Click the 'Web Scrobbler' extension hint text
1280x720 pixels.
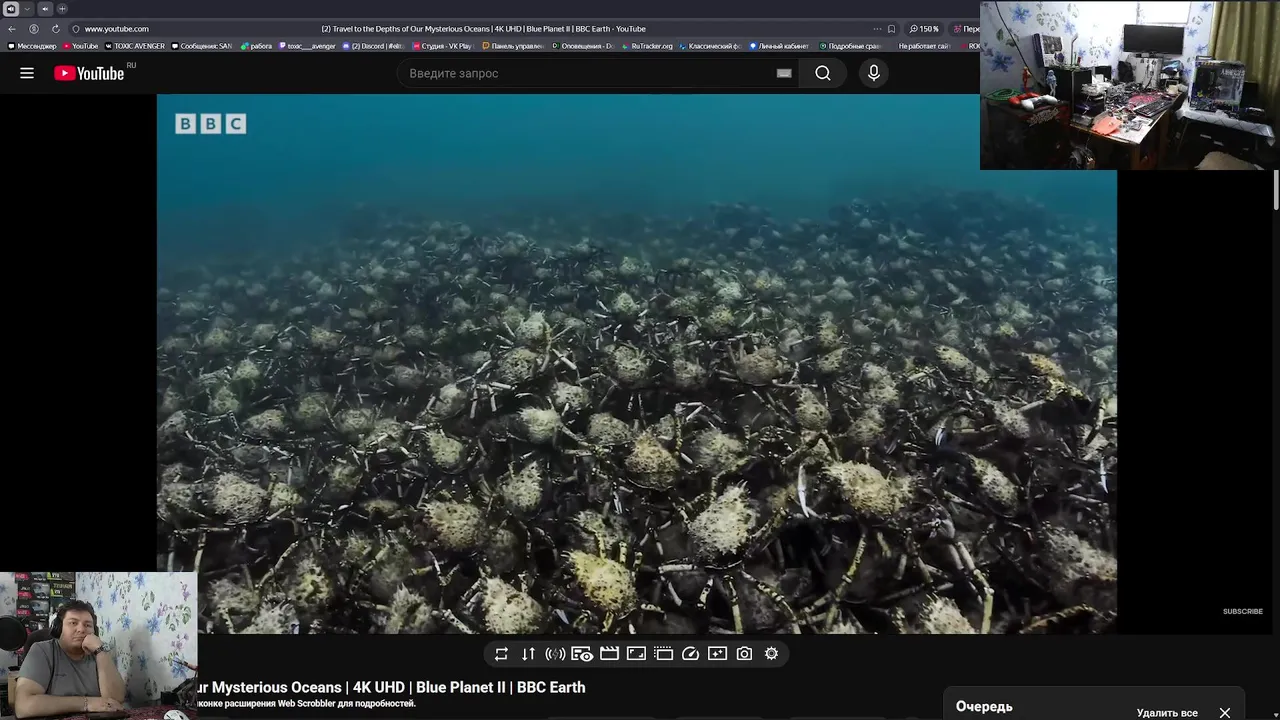(x=306, y=704)
